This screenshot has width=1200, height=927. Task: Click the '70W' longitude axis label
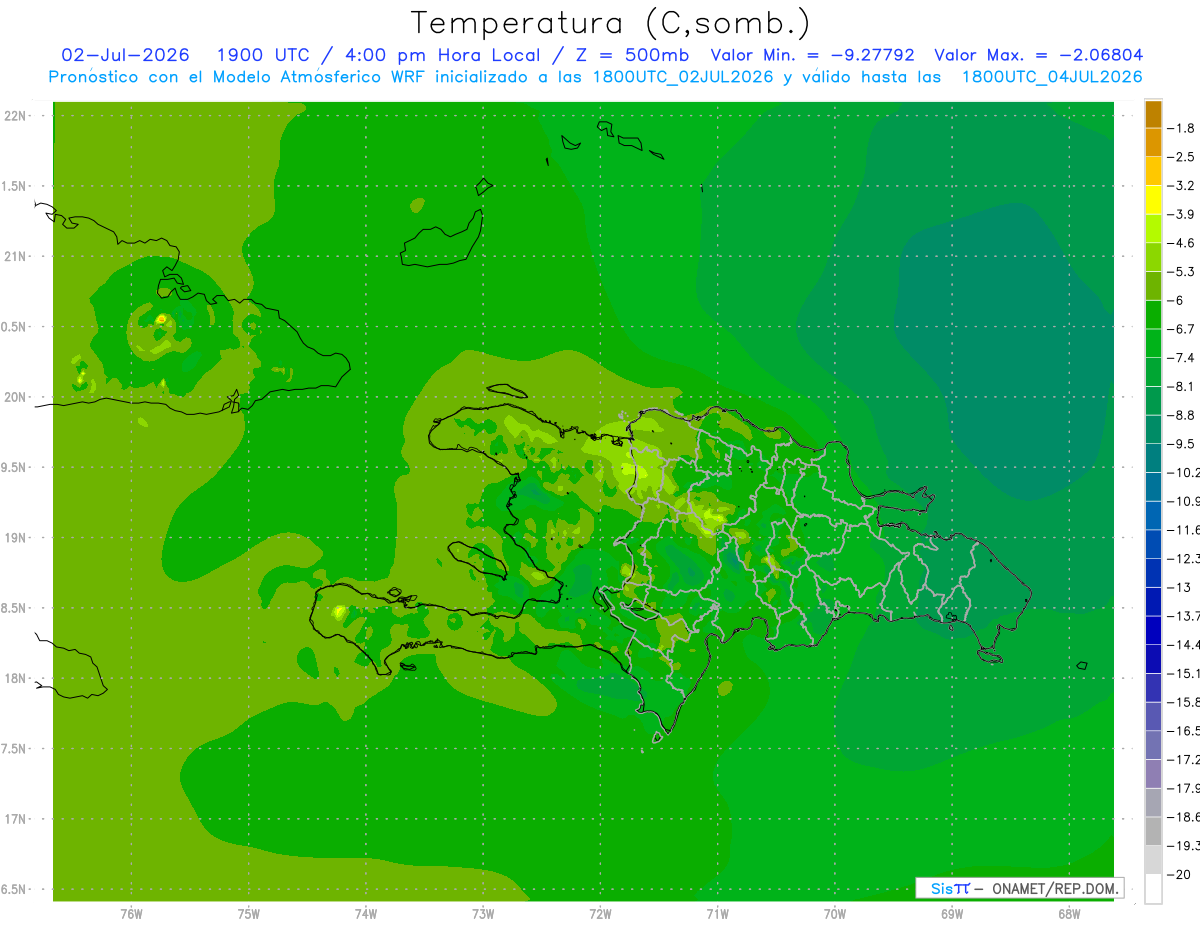coord(835,914)
